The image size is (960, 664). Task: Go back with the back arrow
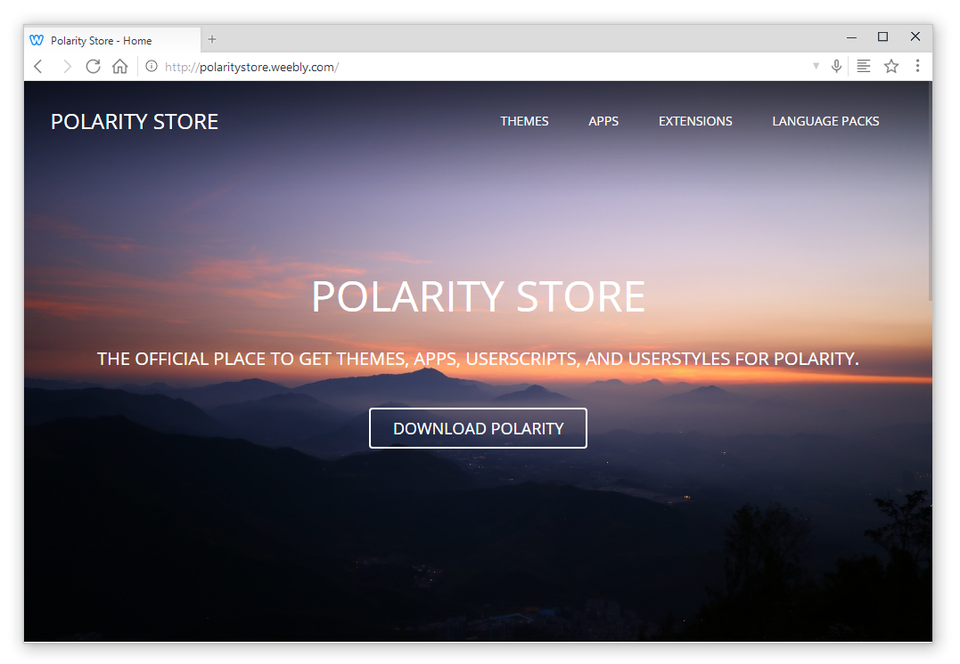click(39, 67)
